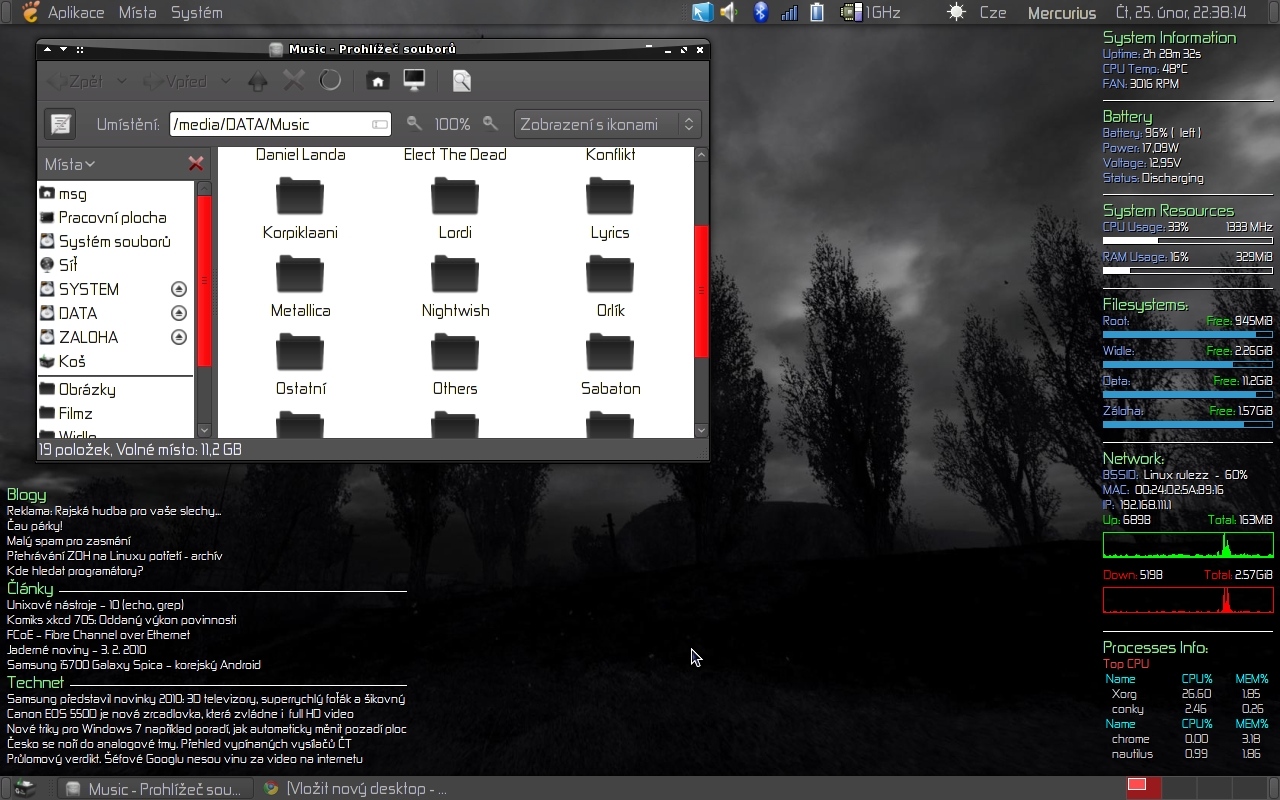Select 'Pracovní plocha' in the sidebar
The image size is (1280, 800).
[112, 217]
